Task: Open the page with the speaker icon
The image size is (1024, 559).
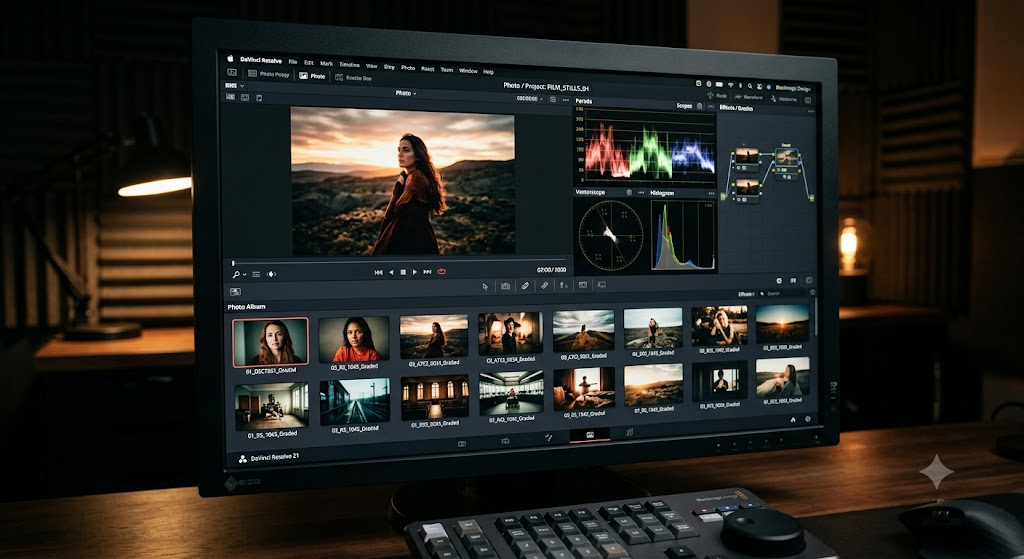Action: pyautogui.click(x=505, y=441)
